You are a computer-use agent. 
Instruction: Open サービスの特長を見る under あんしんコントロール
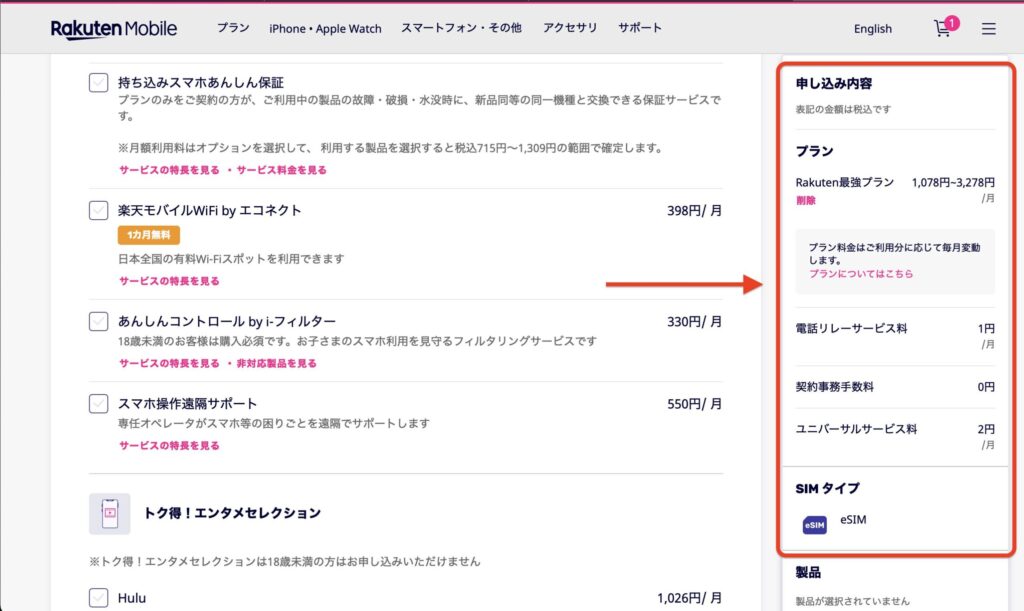pyautogui.click(x=169, y=363)
